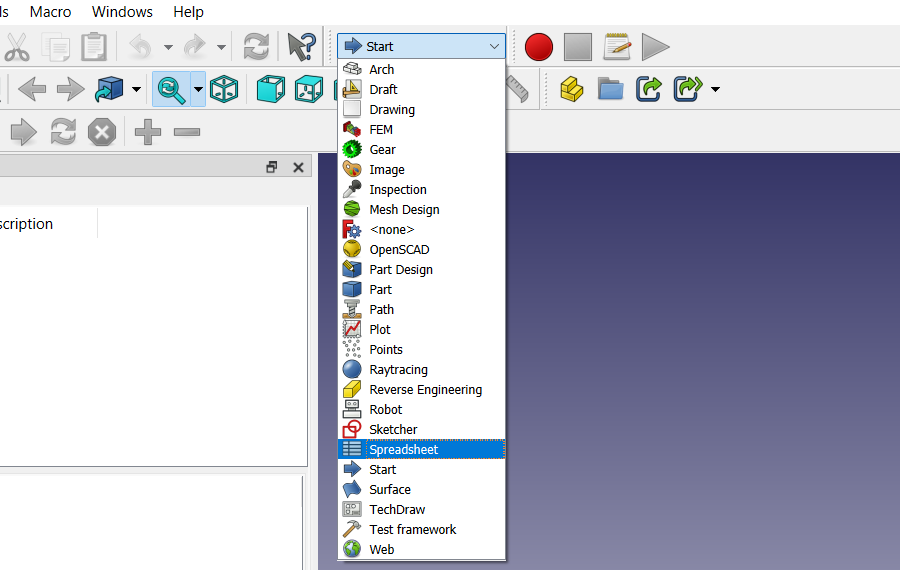
Task: Select the Points workbench
Action: 421,350
